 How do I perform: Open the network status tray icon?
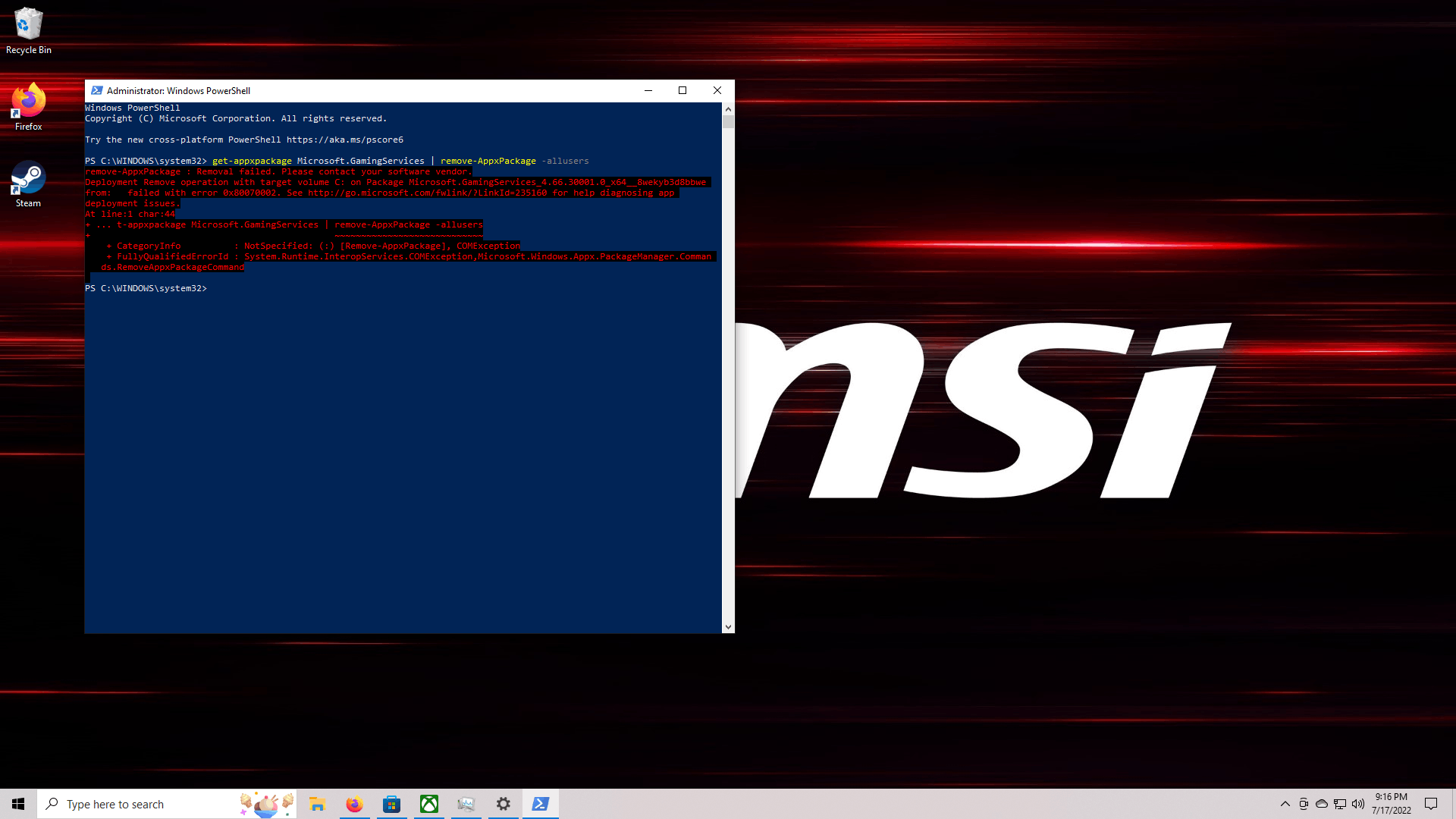(x=1340, y=804)
